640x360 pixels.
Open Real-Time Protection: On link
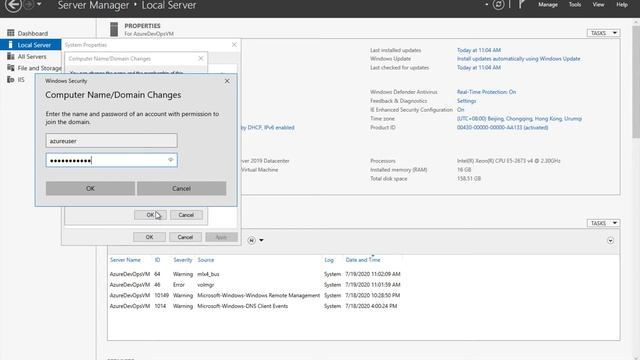coord(486,92)
